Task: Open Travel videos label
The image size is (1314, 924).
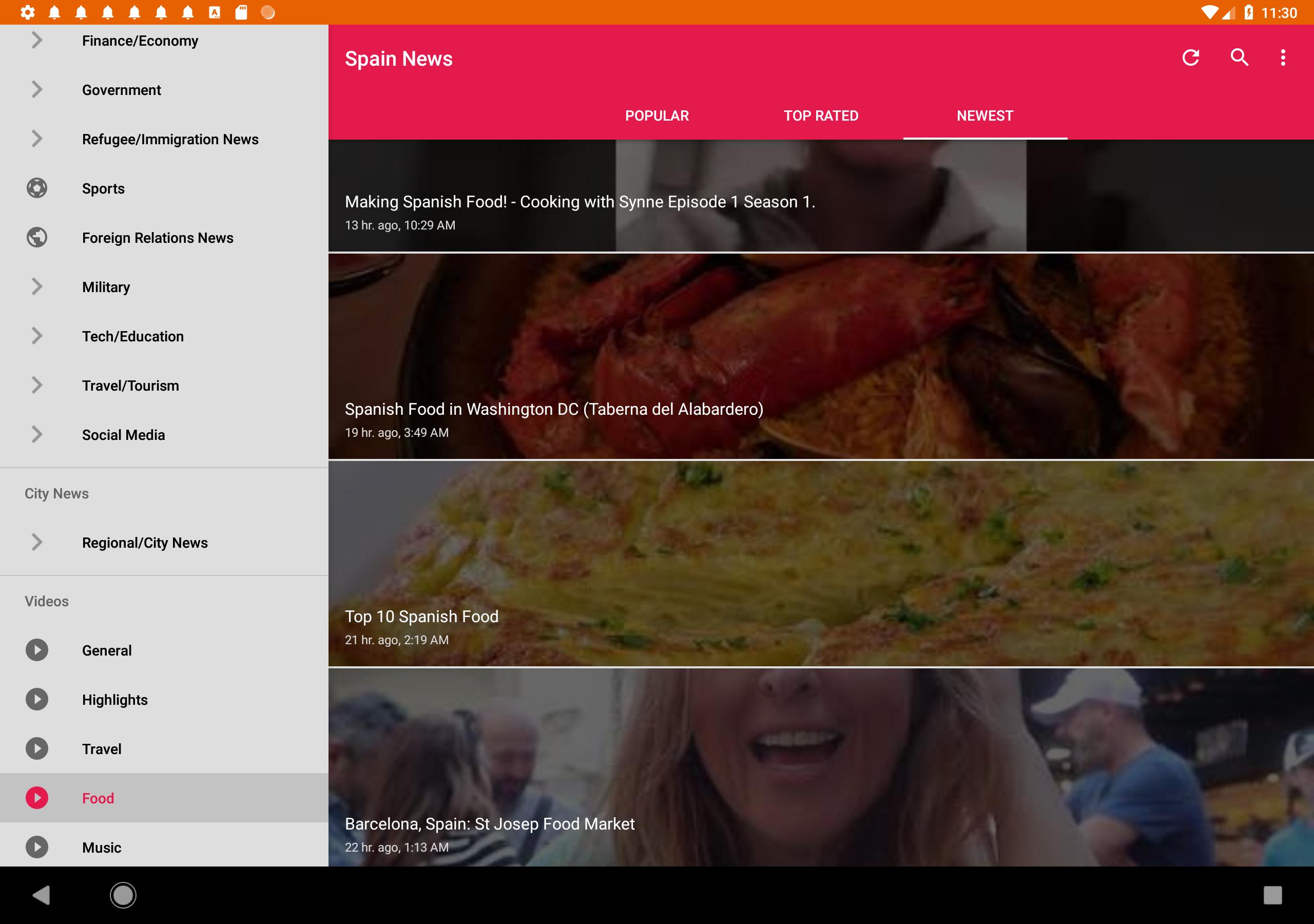Action: (x=101, y=749)
